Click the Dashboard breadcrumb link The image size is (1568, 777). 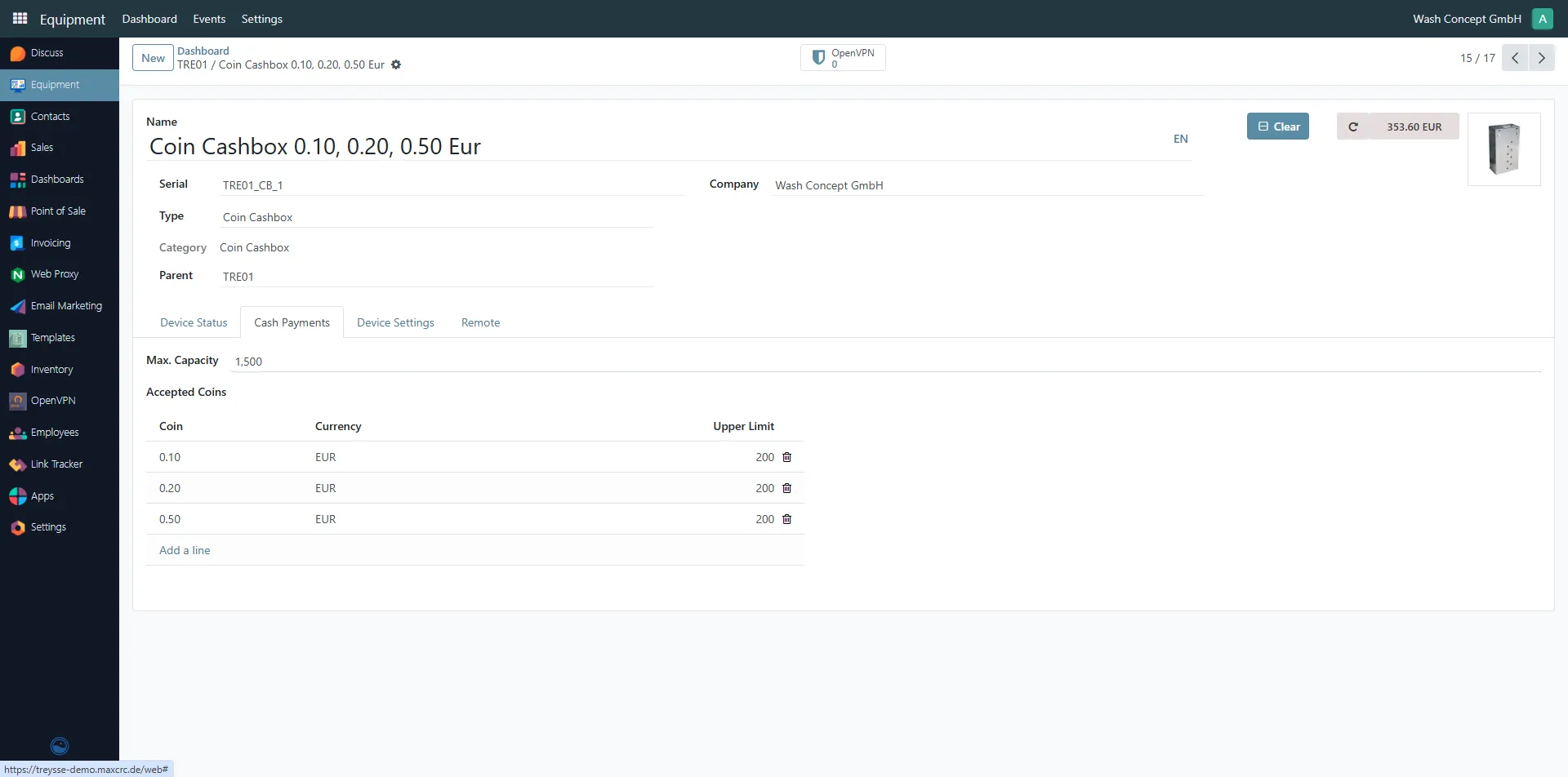pos(203,51)
